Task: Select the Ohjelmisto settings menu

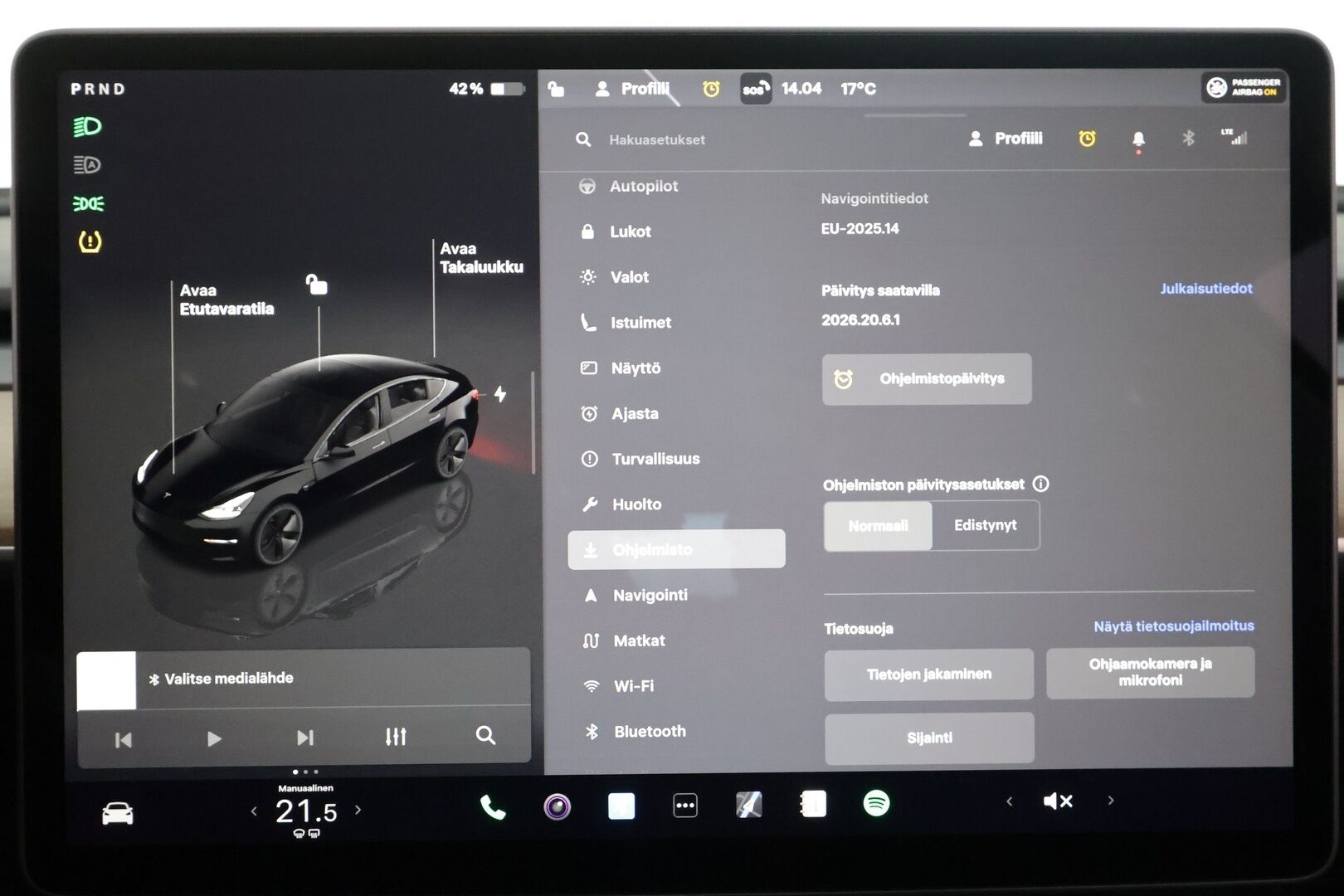Action: [677, 549]
